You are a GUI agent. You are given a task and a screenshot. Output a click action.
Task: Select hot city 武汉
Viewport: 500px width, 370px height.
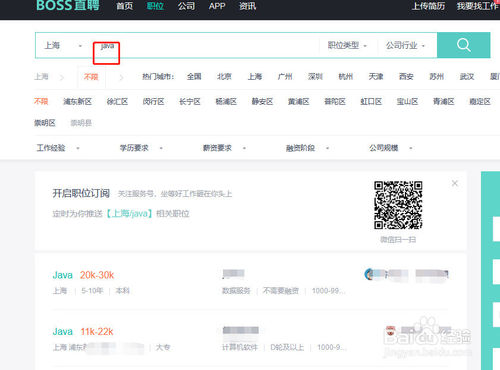[467, 77]
